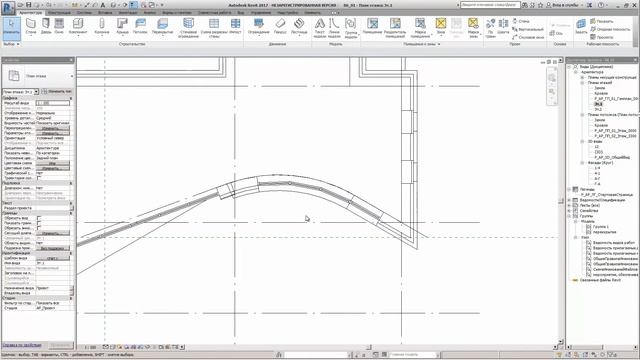Select the Roof (Крыша) tool

click(122, 27)
